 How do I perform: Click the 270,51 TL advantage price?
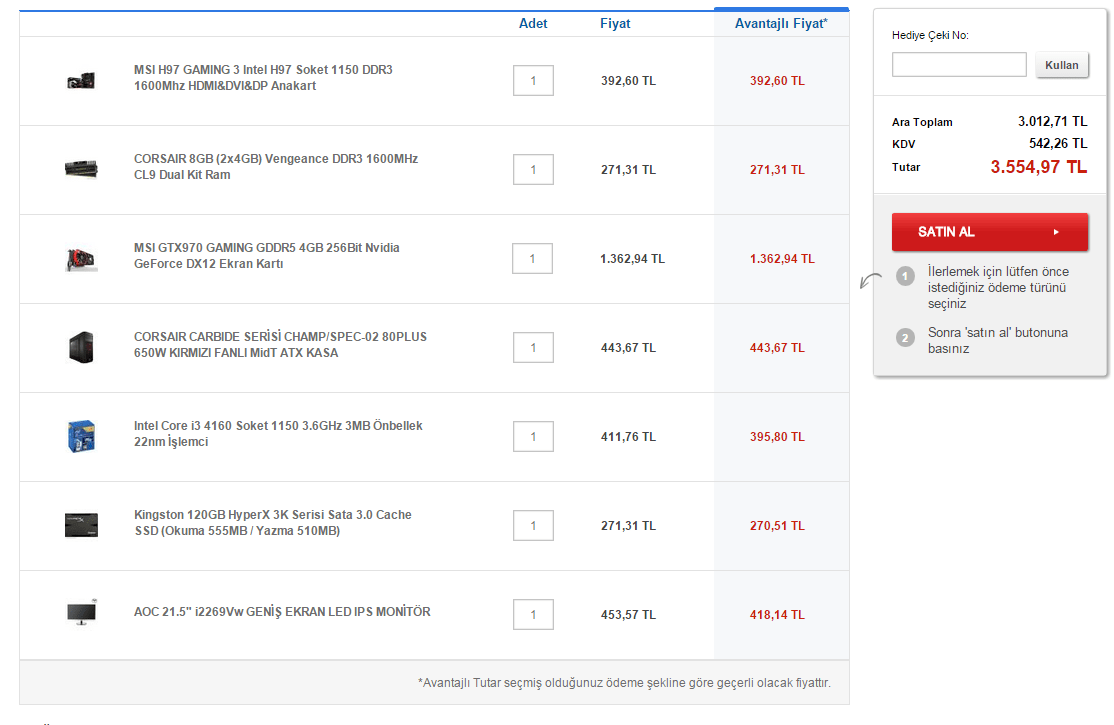point(777,525)
